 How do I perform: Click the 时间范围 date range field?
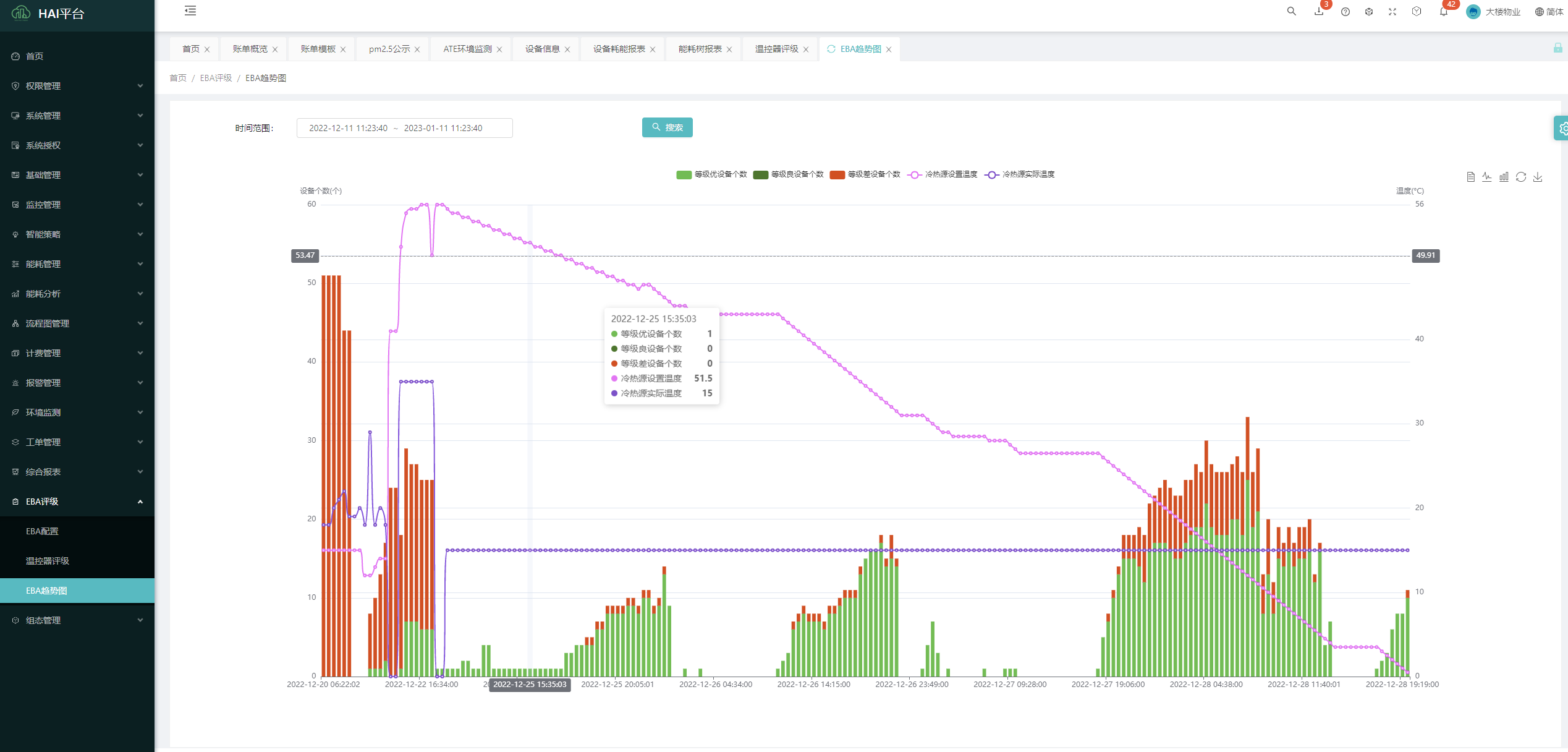coord(405,128)
